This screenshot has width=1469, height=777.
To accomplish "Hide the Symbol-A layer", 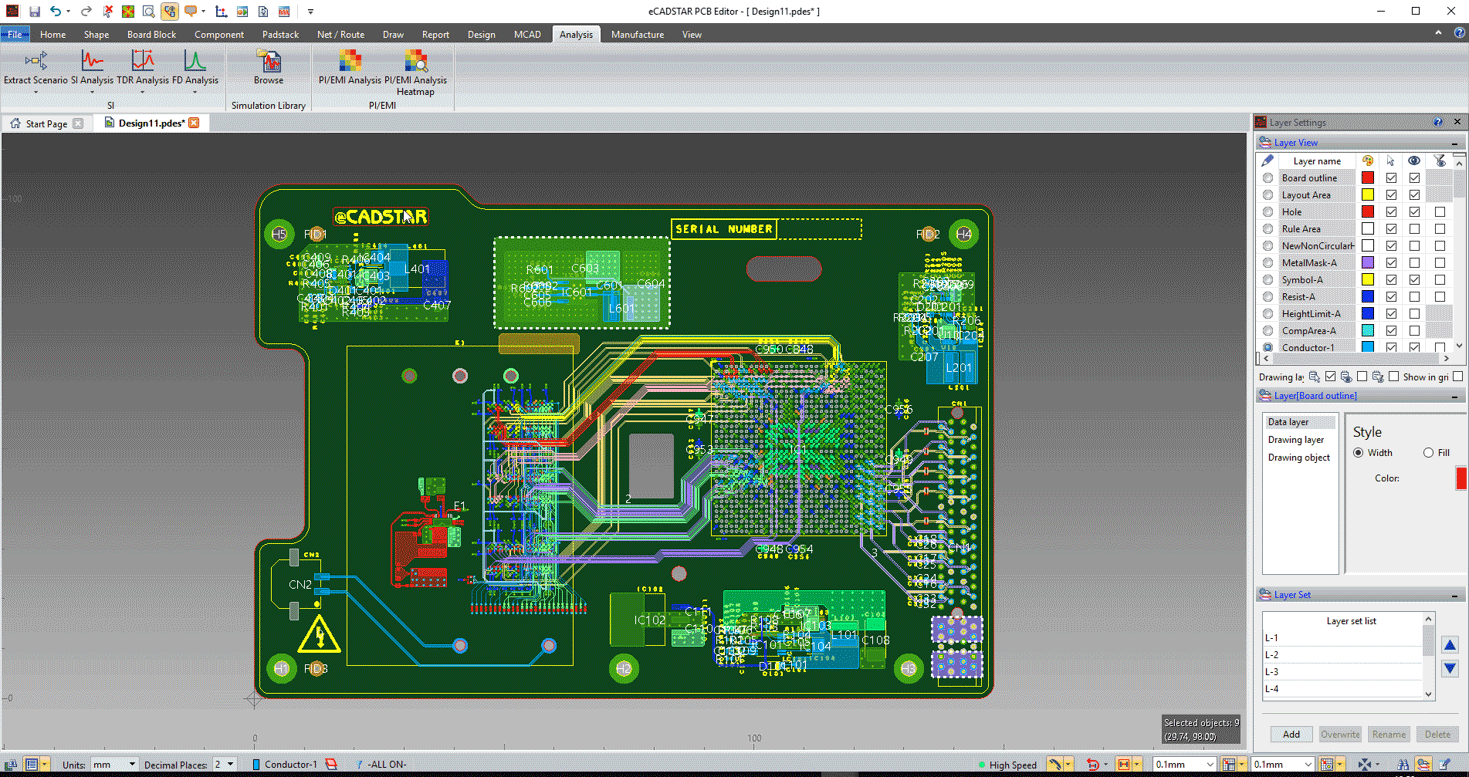I will 1414,280.
